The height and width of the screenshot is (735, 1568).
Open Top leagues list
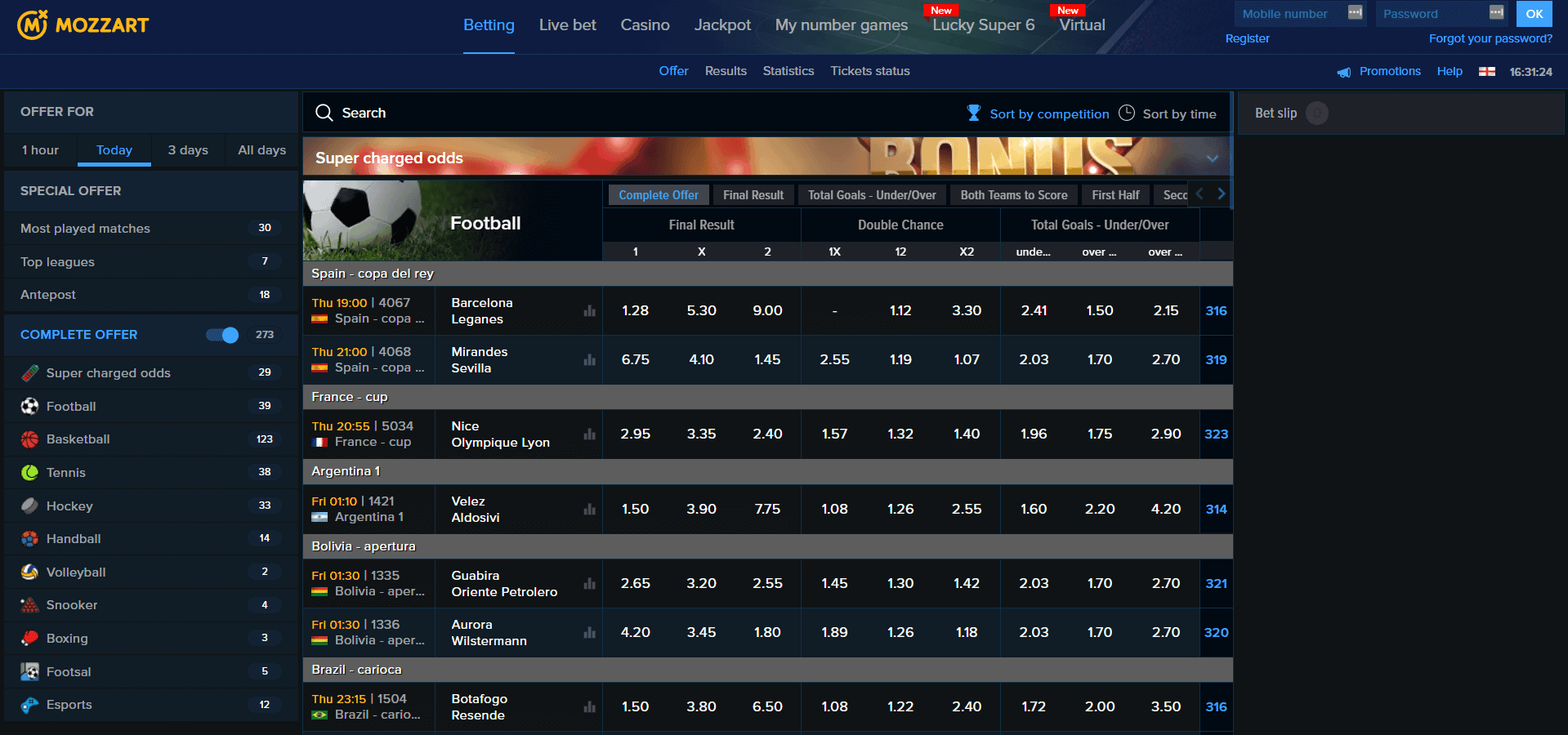151,261
